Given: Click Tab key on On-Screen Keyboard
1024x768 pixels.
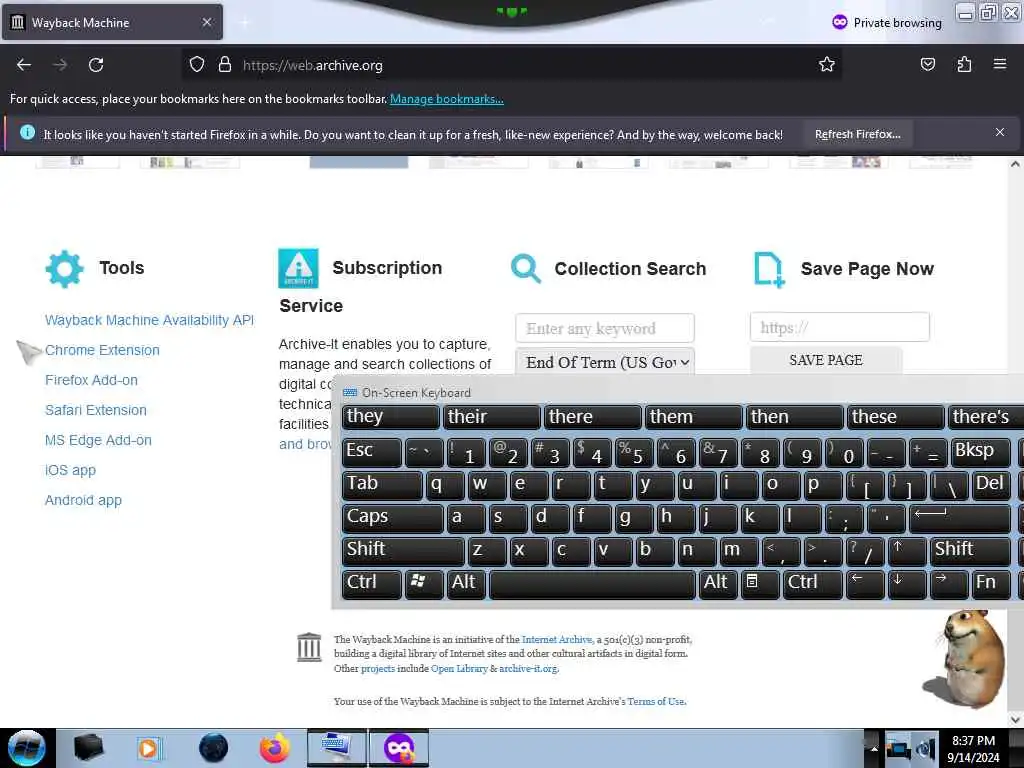Looking at the screenshot, I should point(381,485).
